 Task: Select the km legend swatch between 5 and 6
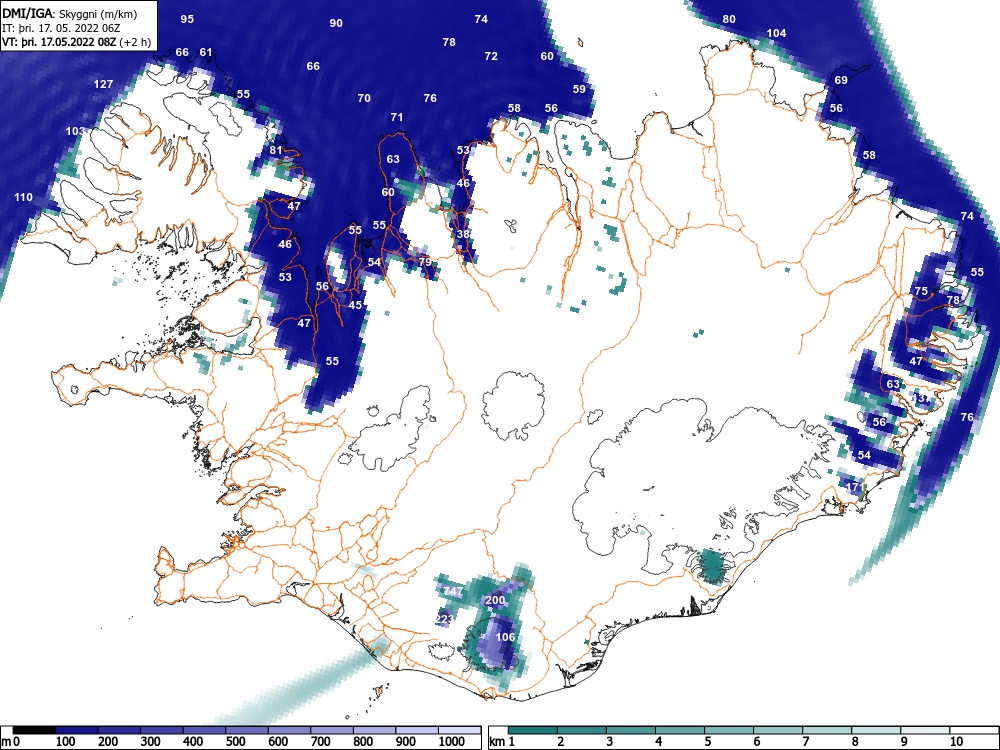[729, 730]
